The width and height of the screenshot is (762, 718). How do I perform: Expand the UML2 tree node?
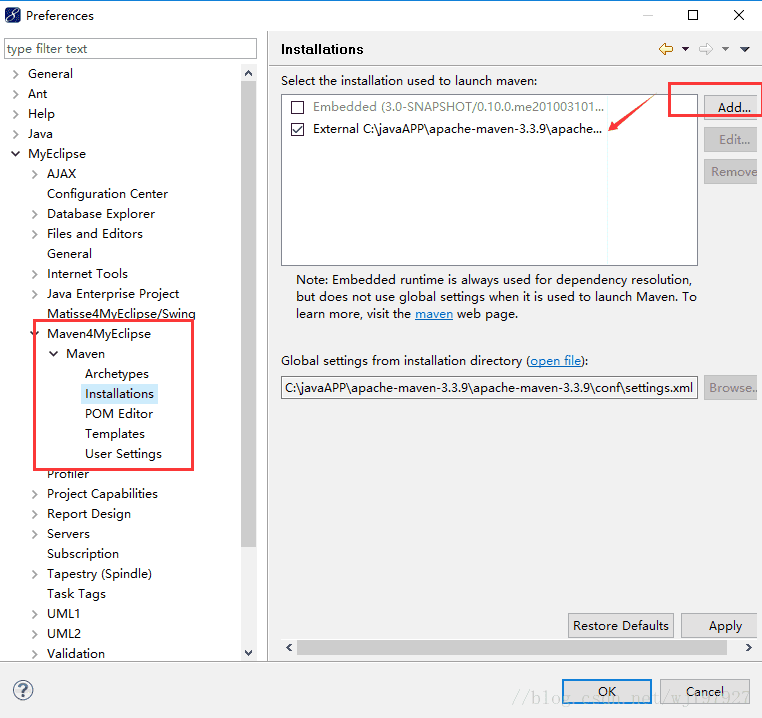click(x=35, y=634)
